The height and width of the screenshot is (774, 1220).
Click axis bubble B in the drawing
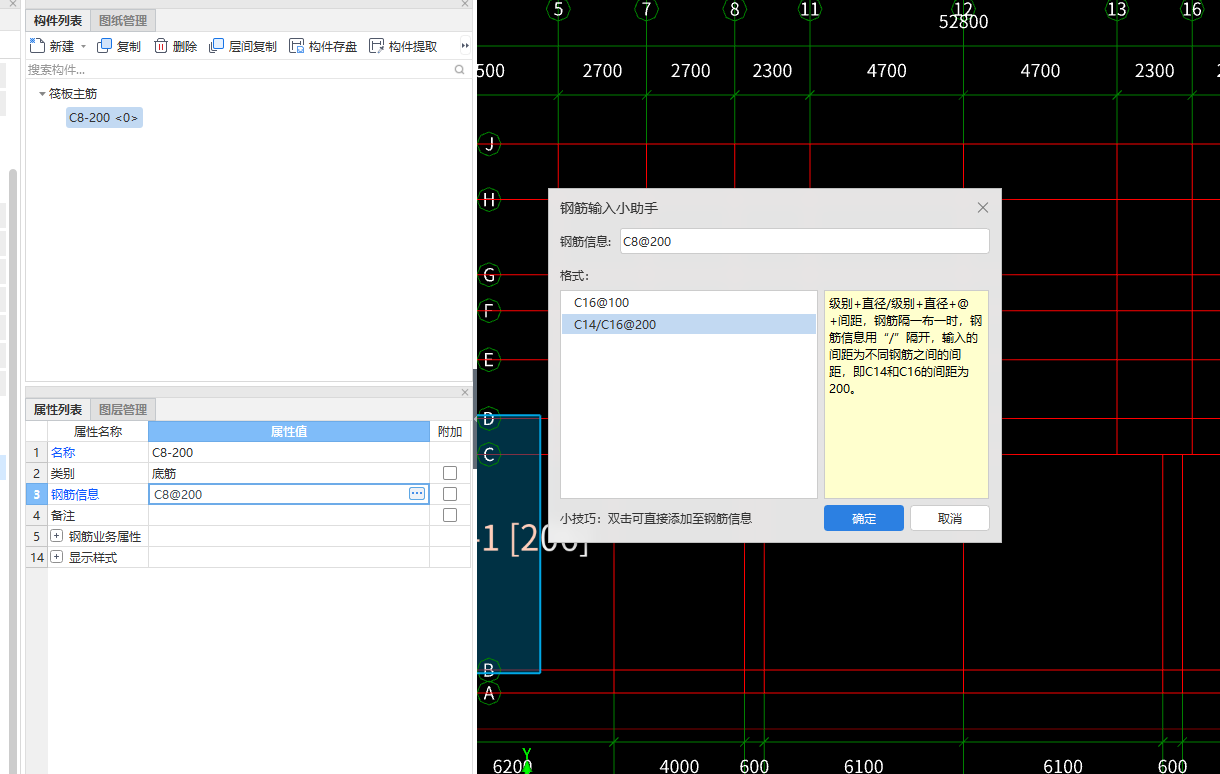[x=489, y=670]
